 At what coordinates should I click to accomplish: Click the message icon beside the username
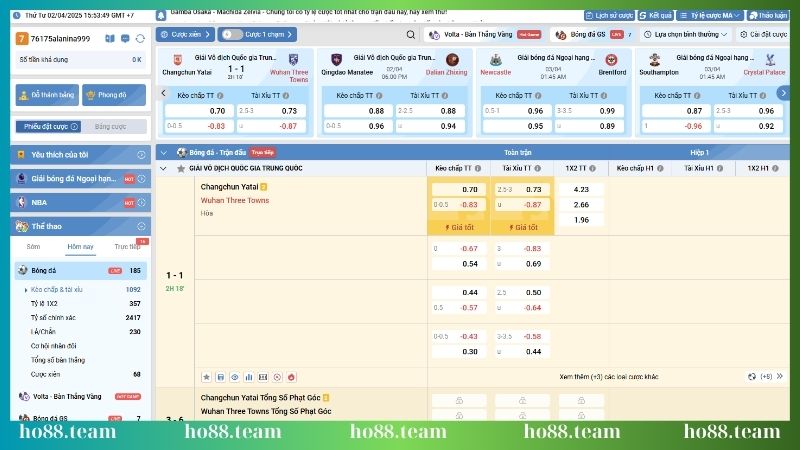(x=124, y=38)
